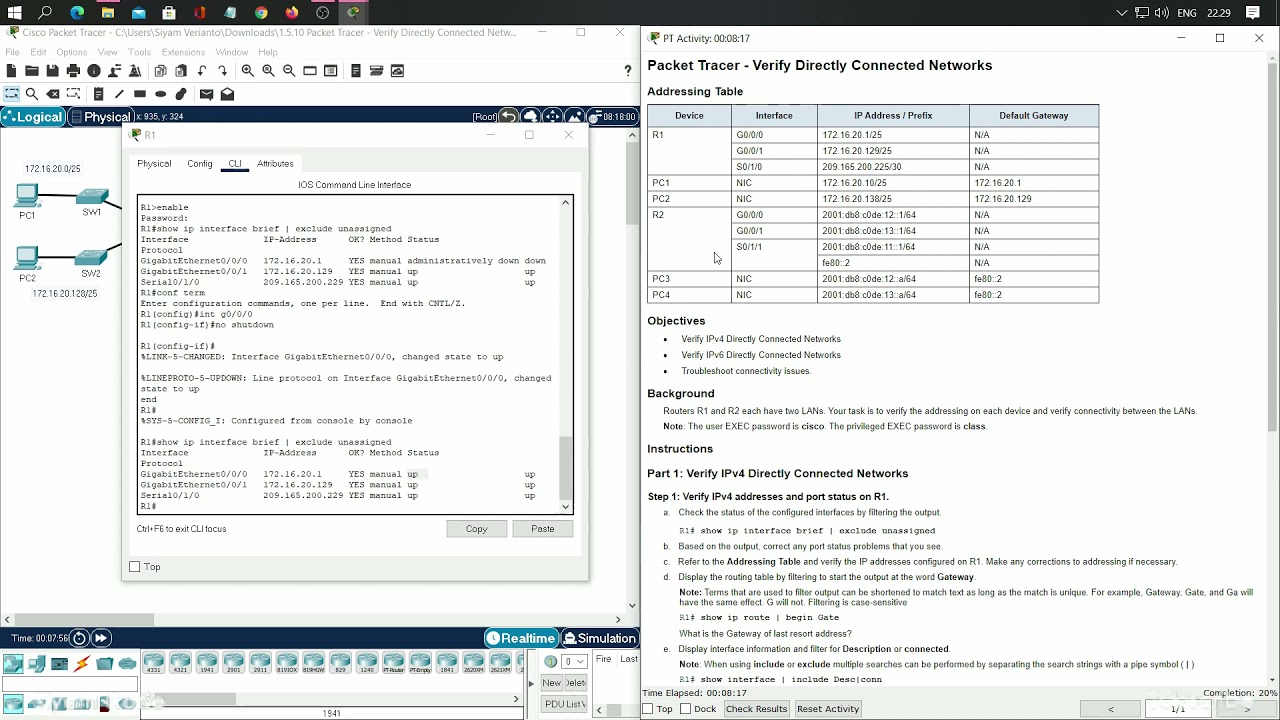This screenshot has width=1280, height=720.
Task: Click the Open folder icon in toolbar
Action: 32,71
